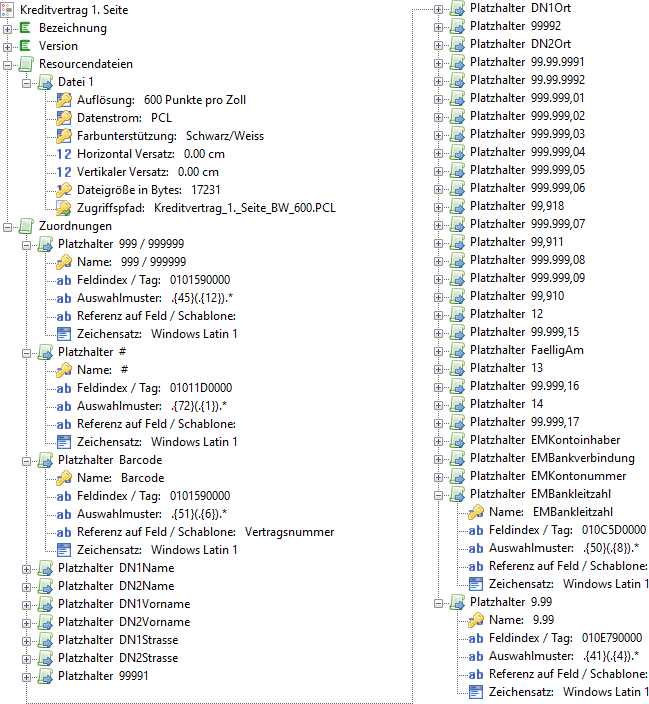
Task: Click the key icon beside Auflösung
Action: (64, 100)
